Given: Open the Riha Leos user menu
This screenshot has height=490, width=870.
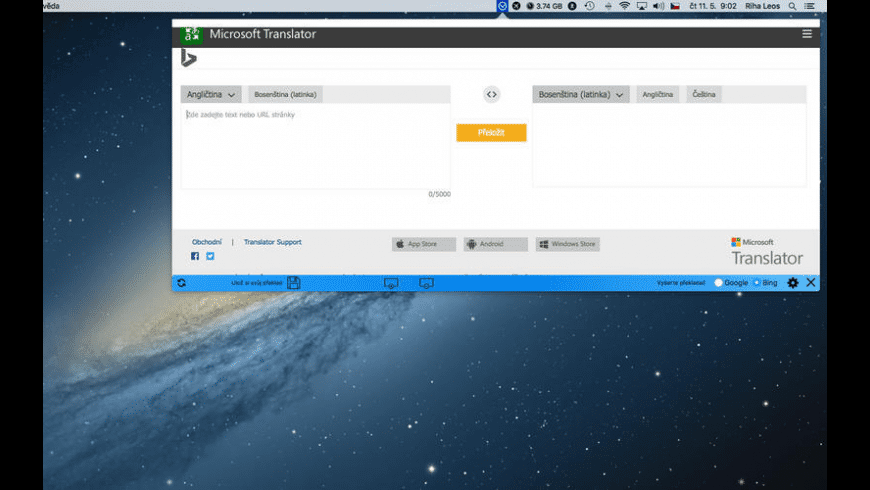Looking at the screenshot, I should coord(762,6).
